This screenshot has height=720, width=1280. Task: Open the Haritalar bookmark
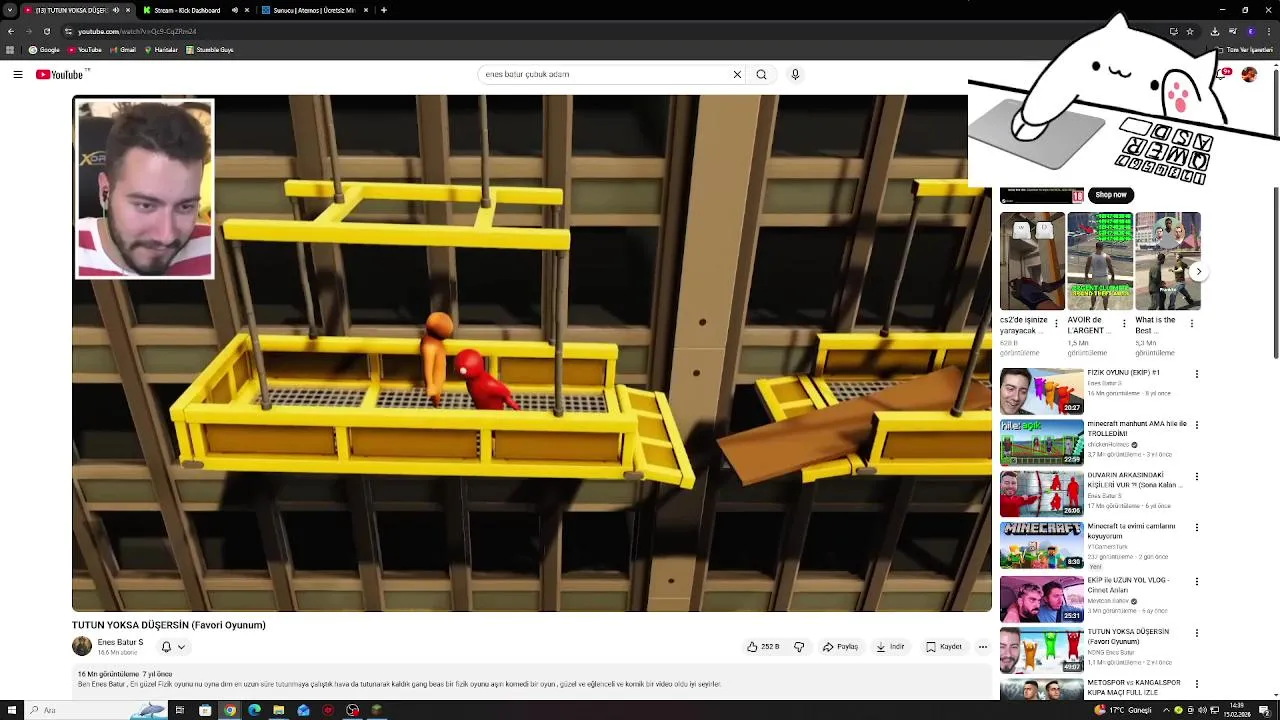click(x=161, y=50)
